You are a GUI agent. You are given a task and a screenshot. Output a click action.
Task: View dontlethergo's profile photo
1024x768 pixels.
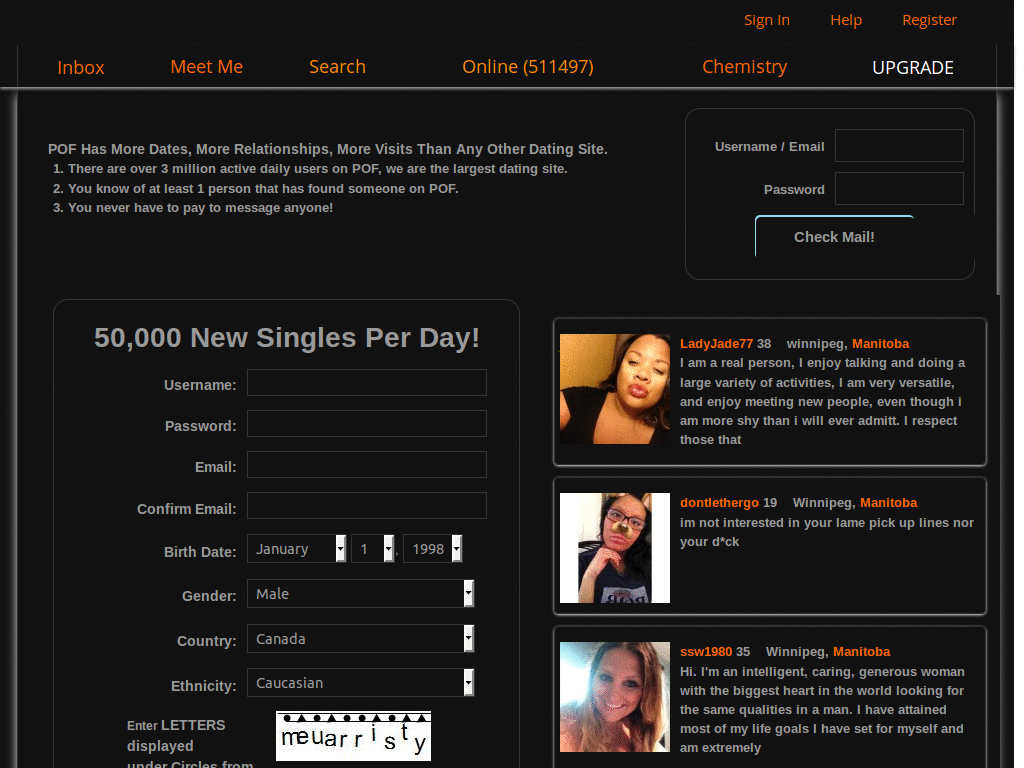614,547
